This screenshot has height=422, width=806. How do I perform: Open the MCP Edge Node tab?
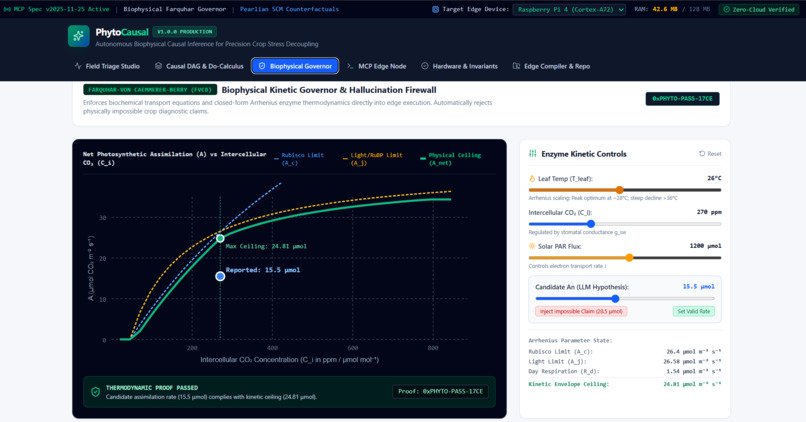pos(376,66)
